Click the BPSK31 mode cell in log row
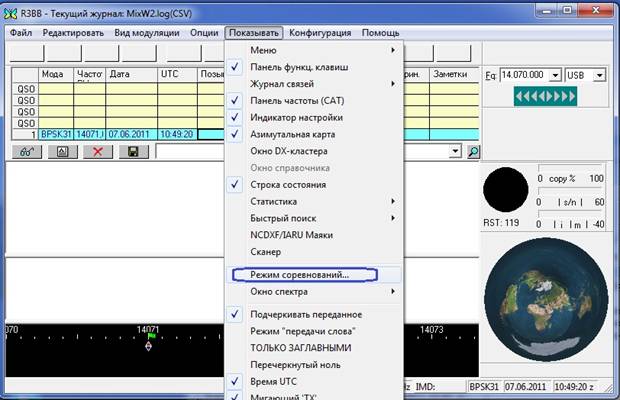Image resolution: width=620 pixels, height=400 pixels. coord(57,134)
